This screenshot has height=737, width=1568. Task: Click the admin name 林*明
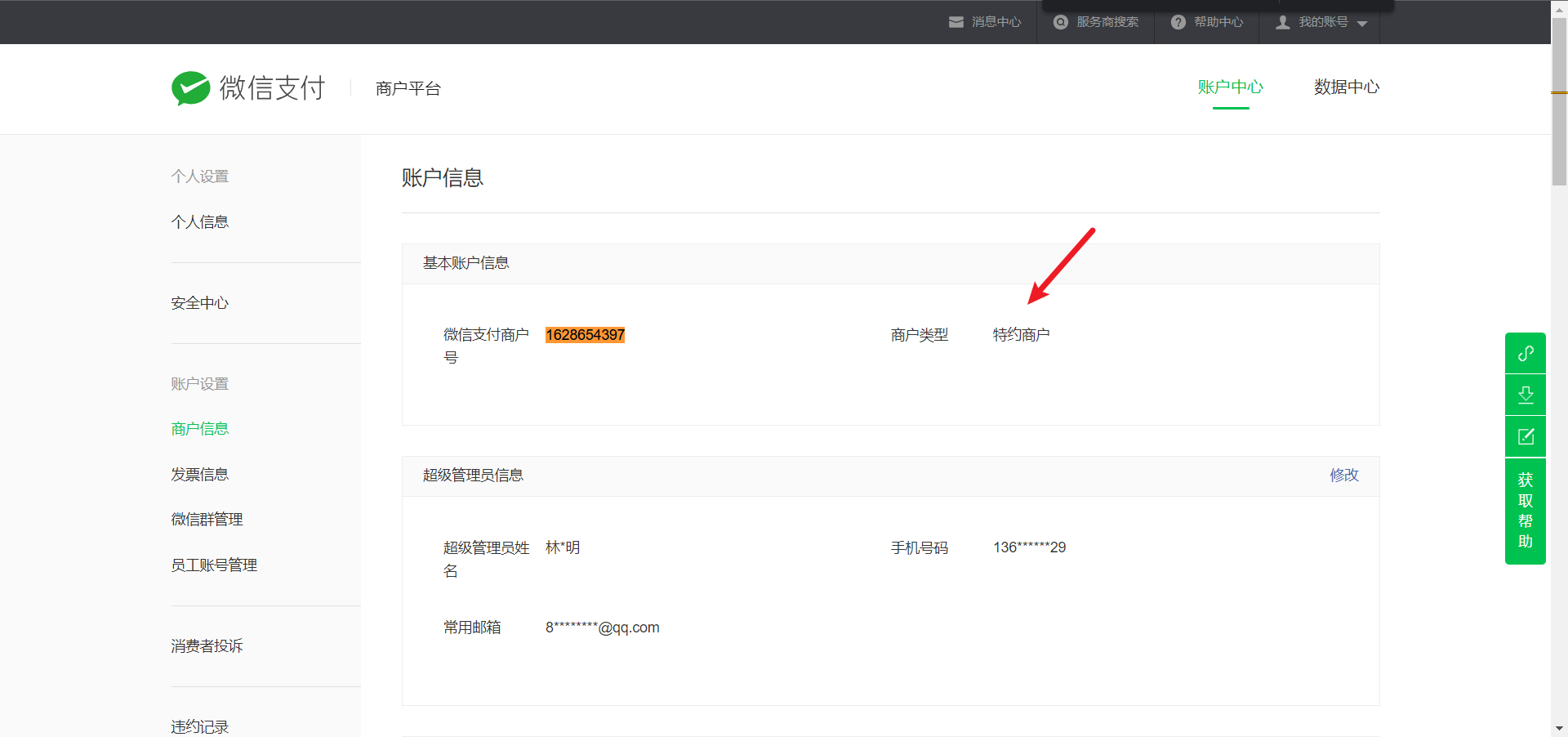point(563,547)
